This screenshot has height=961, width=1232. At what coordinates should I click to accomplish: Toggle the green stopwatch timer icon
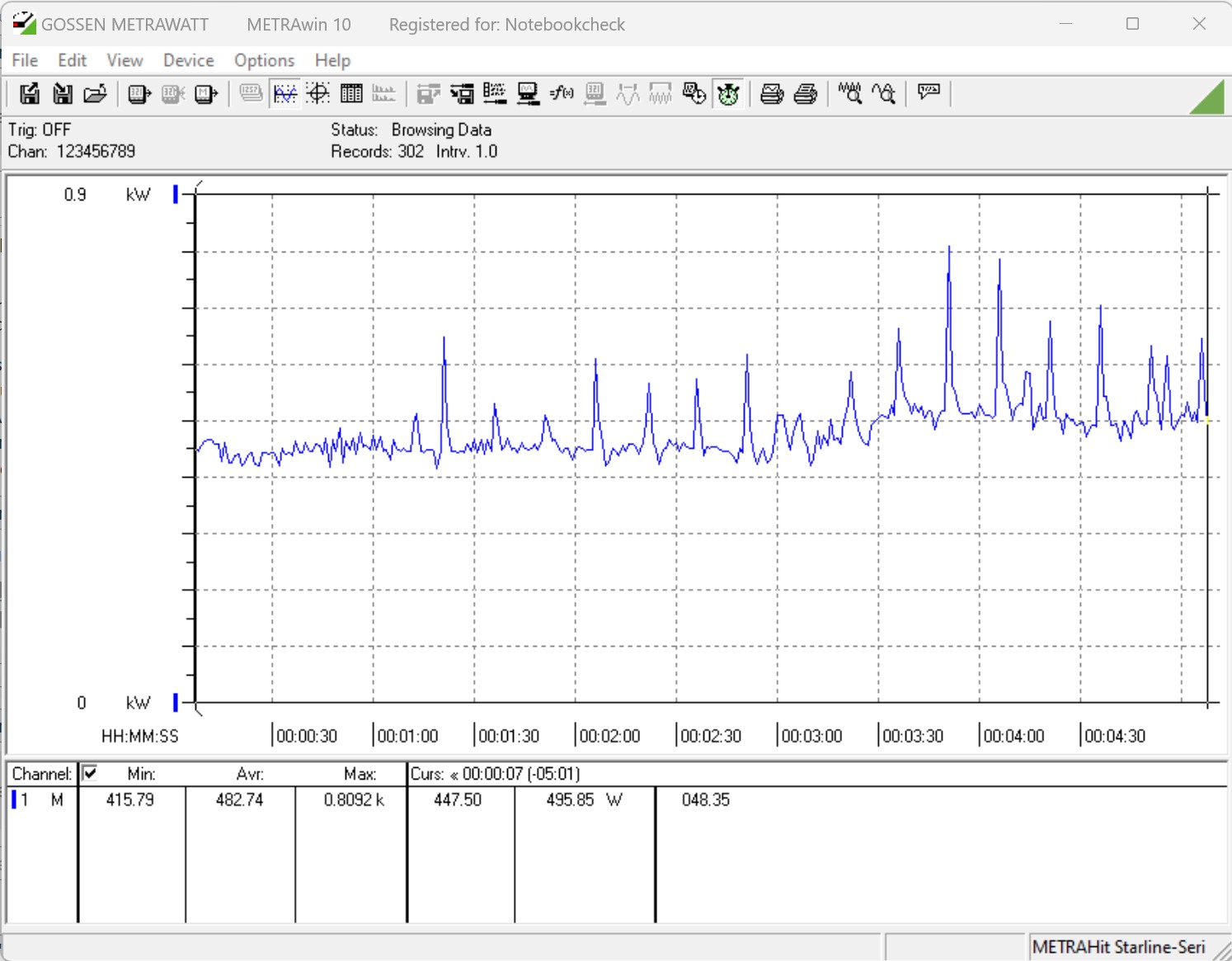(x=728, y=94)
